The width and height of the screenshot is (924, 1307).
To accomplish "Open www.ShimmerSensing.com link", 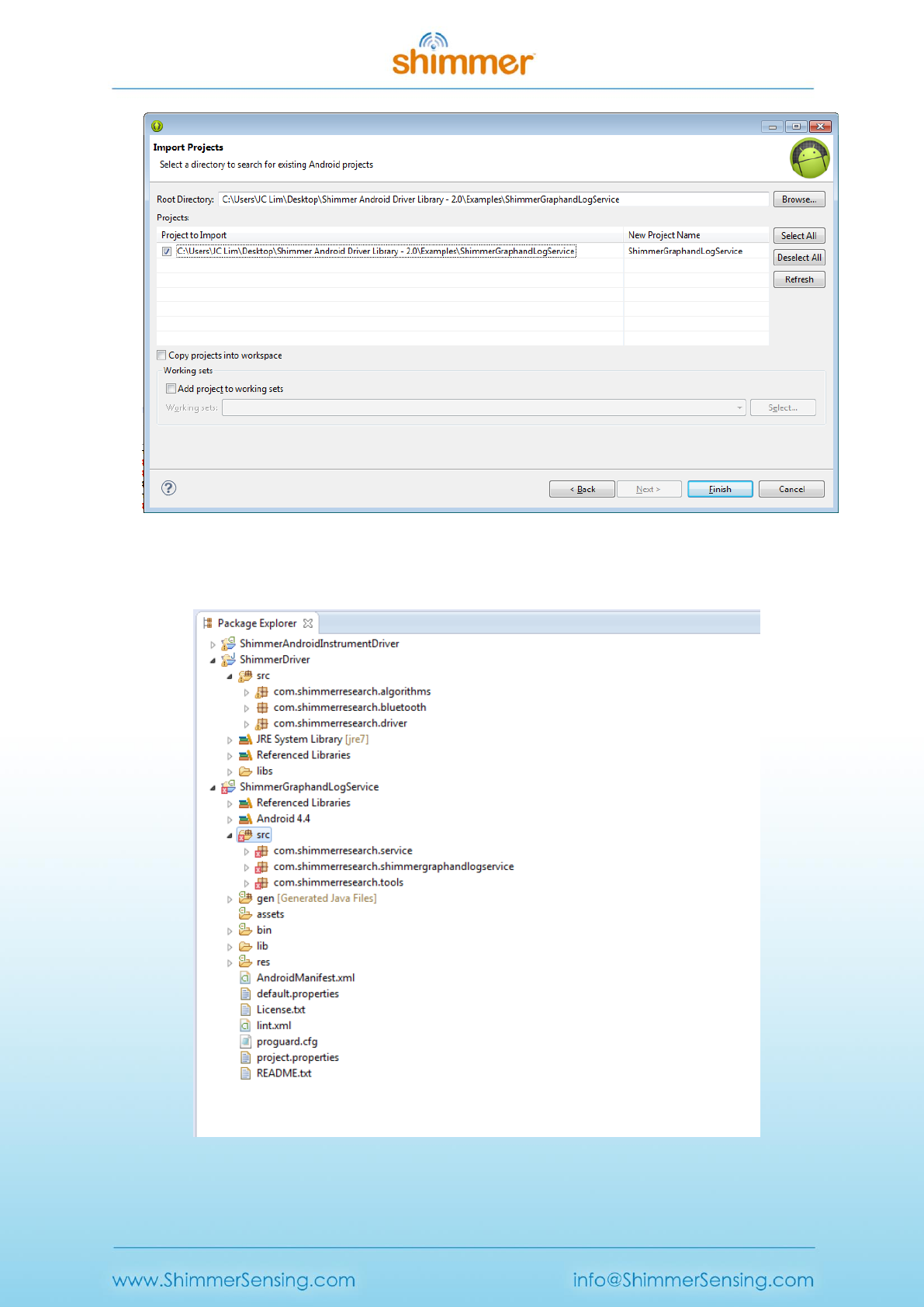I will (234, 1280).
